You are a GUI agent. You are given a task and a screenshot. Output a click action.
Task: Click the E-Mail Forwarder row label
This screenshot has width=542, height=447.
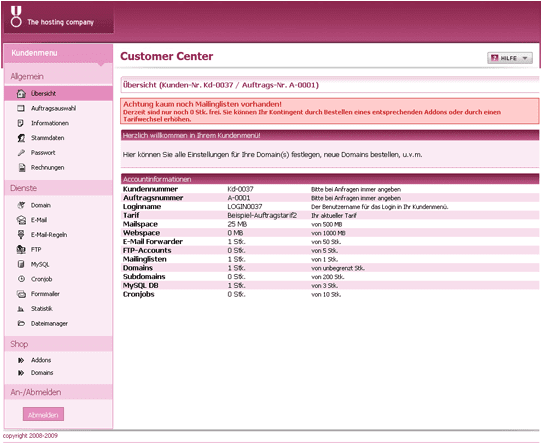tap(153, 242)
